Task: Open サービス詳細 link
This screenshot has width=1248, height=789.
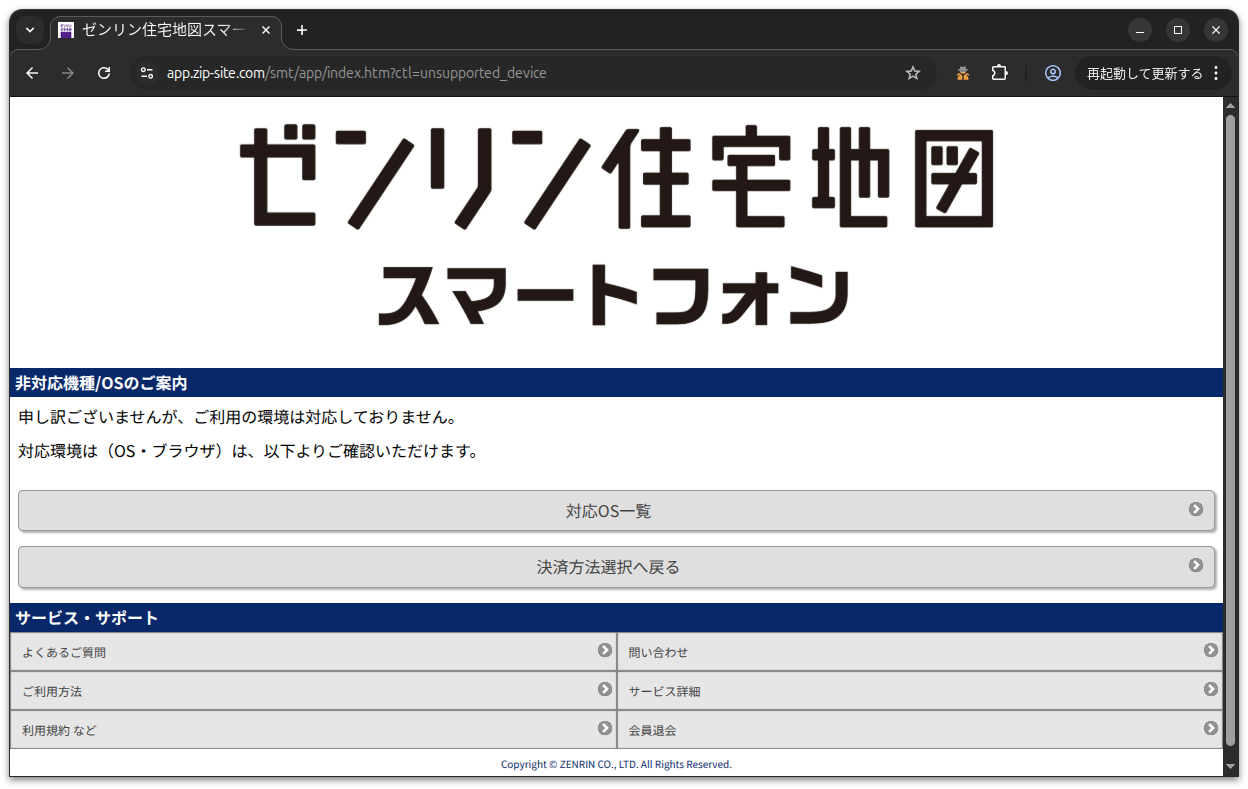Action: tap(920, 691)
